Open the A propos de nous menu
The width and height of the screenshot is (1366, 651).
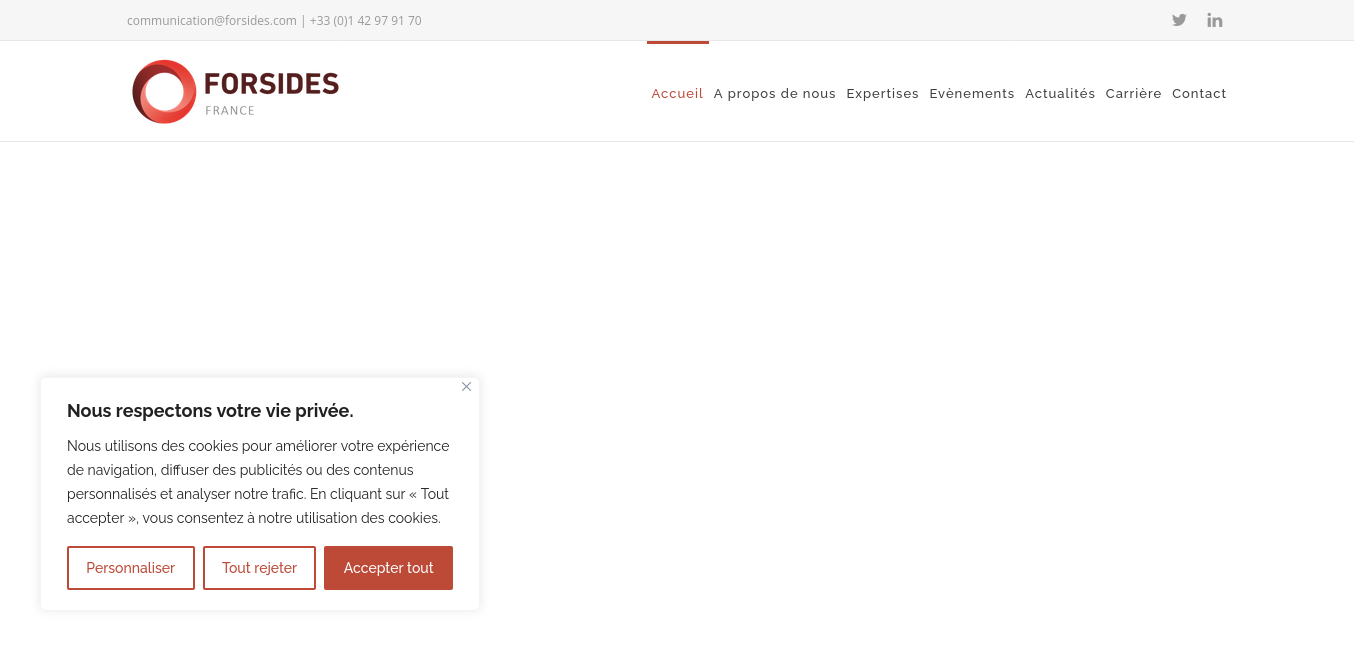point(775,94)
